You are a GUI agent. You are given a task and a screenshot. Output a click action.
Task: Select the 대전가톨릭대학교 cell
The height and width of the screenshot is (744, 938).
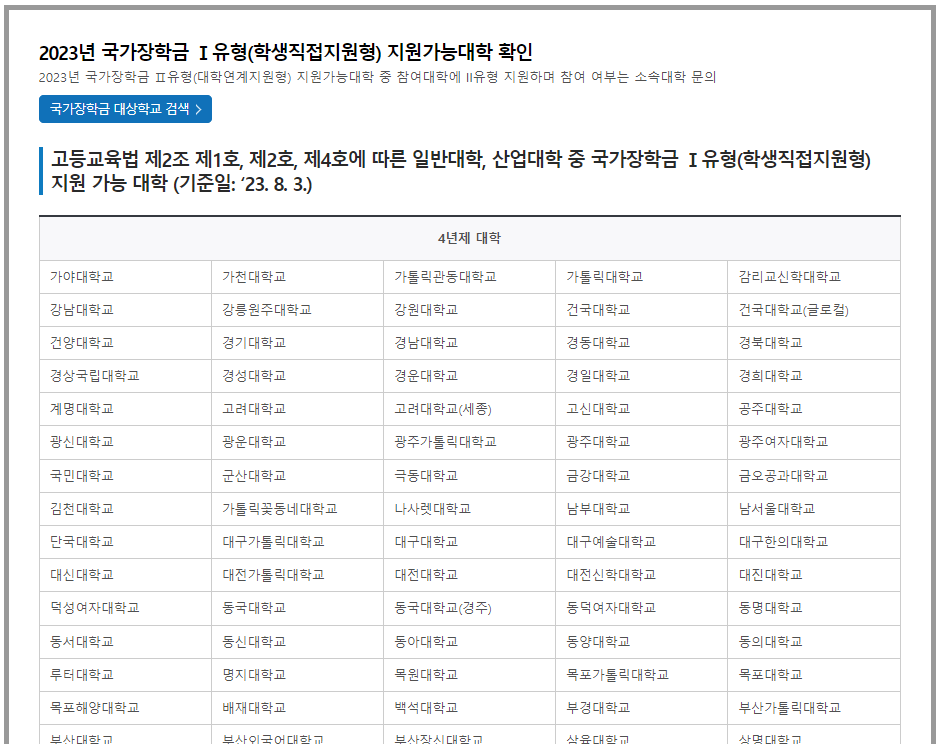(297, 575)
